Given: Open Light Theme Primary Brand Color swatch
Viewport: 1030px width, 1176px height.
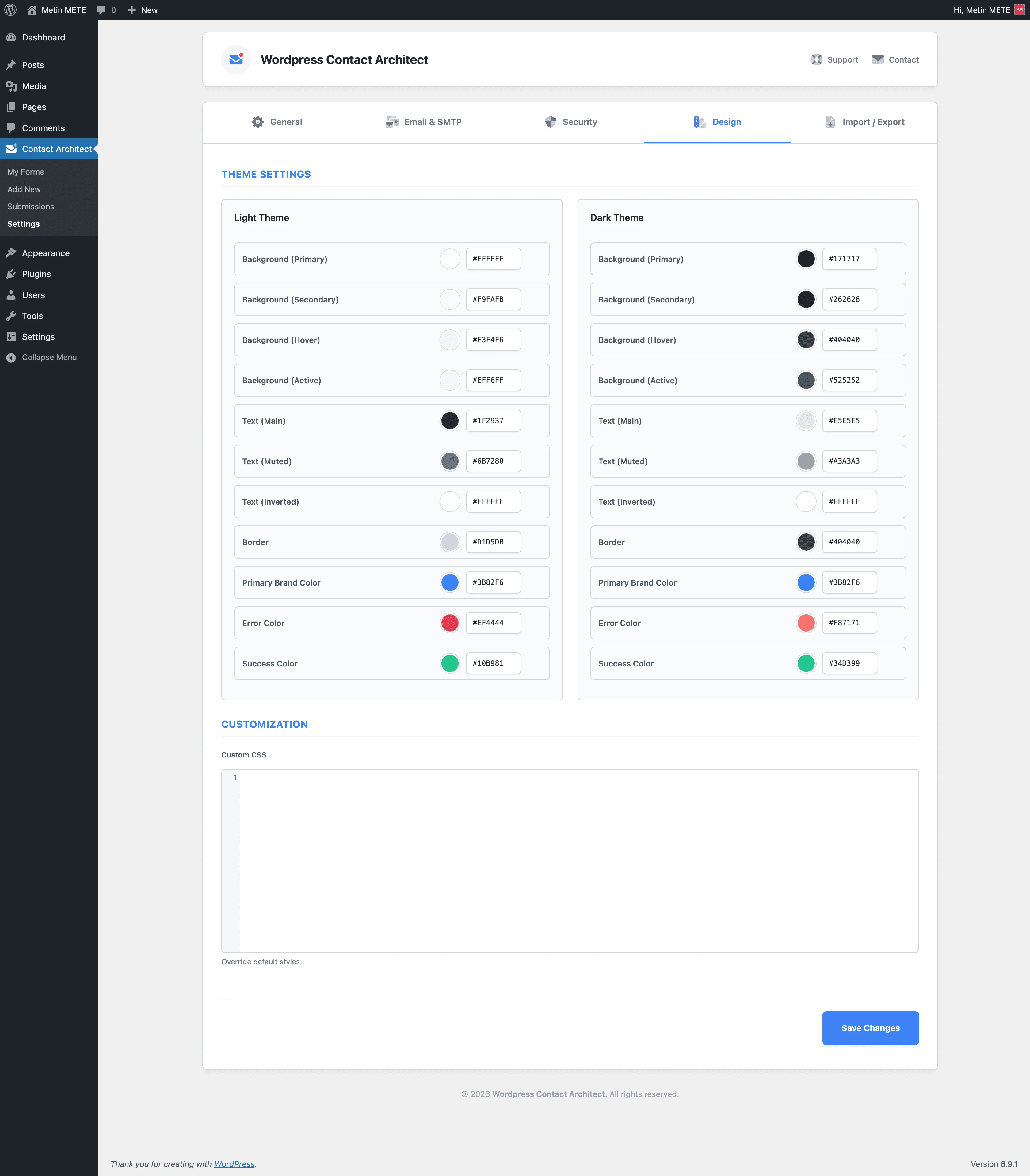Looking at the screenshot, I should (449, 582).
